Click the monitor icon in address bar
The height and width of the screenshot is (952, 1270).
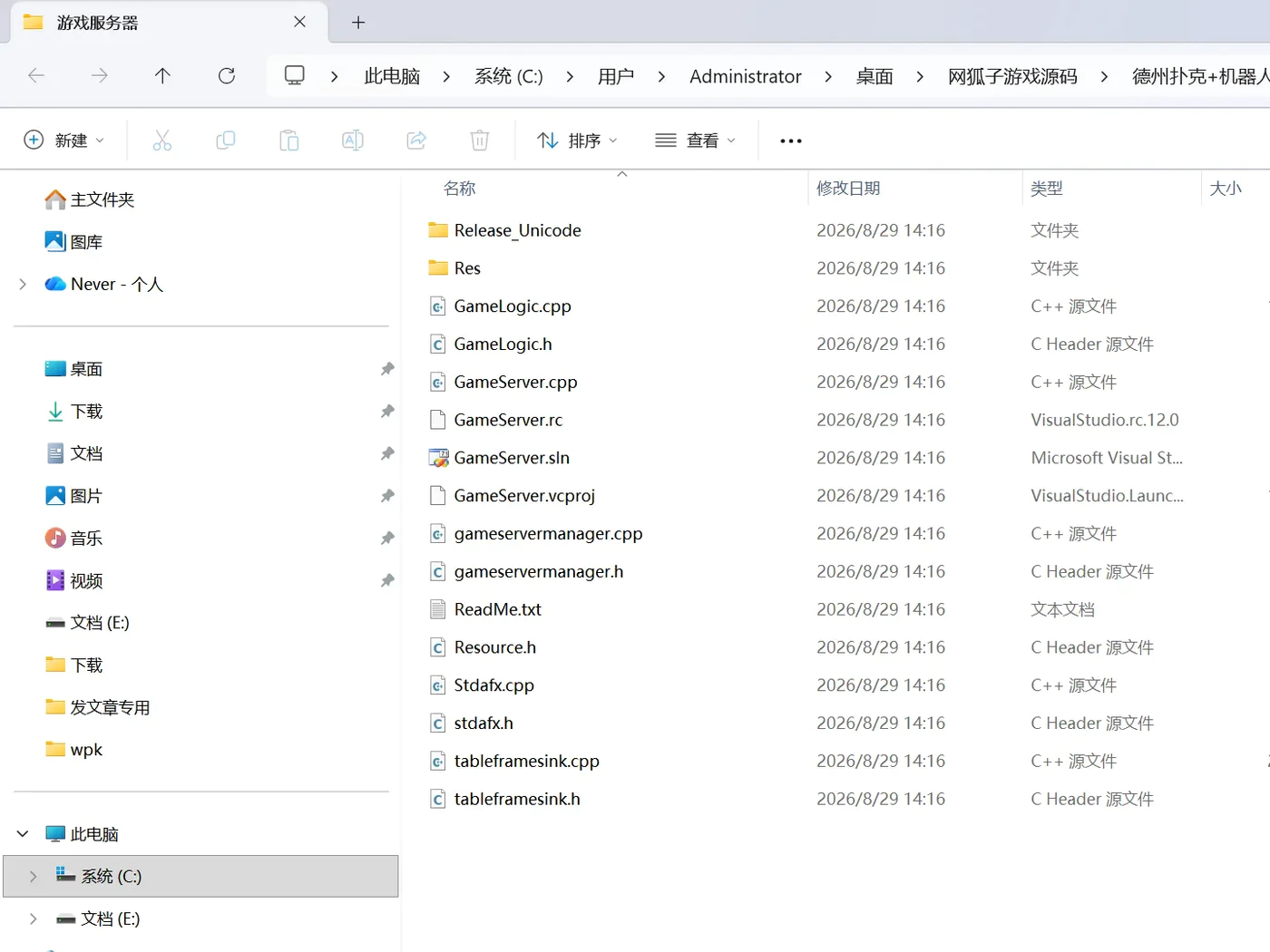tap(295, 75)
